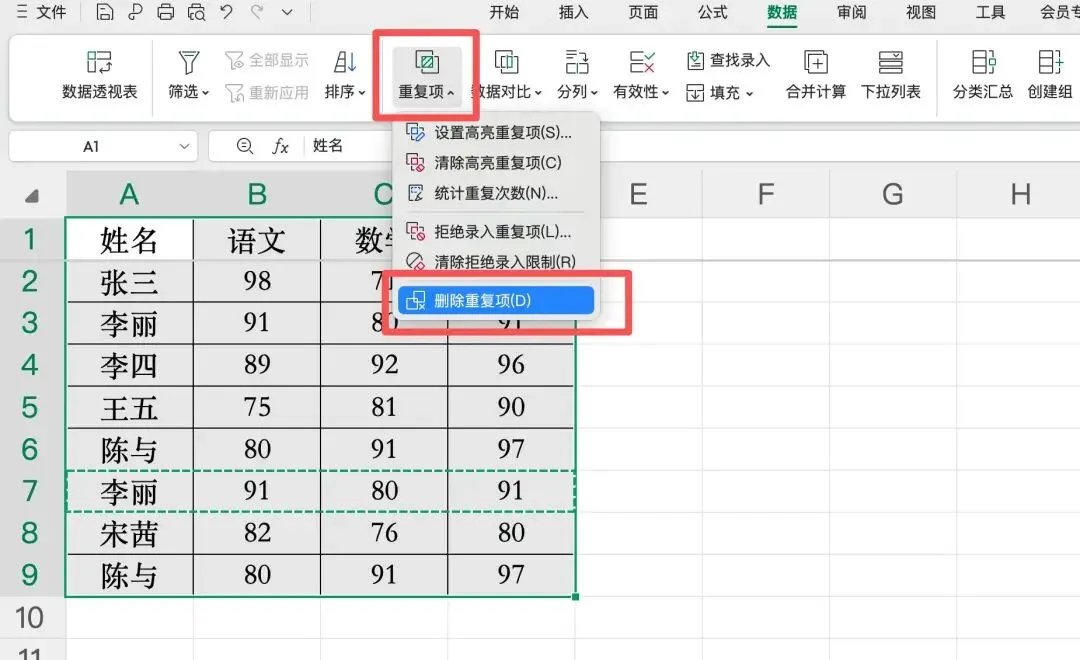Switch to the 开始 tab
The image size is (1080, 660).
pyautogui.click(x=504, y=12)
